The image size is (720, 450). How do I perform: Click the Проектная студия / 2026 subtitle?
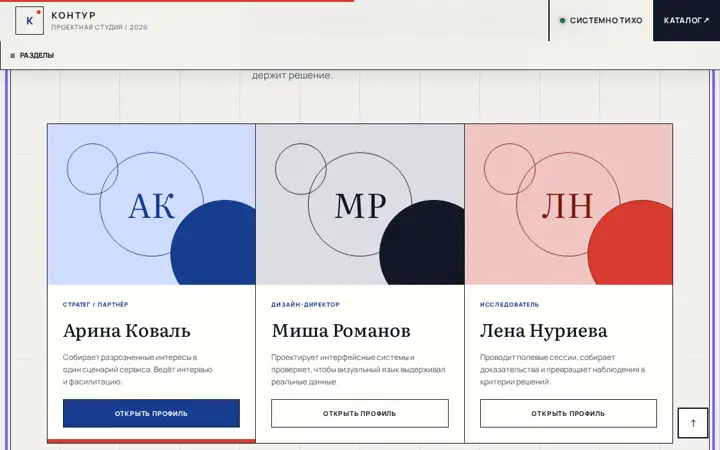point(99,27)
